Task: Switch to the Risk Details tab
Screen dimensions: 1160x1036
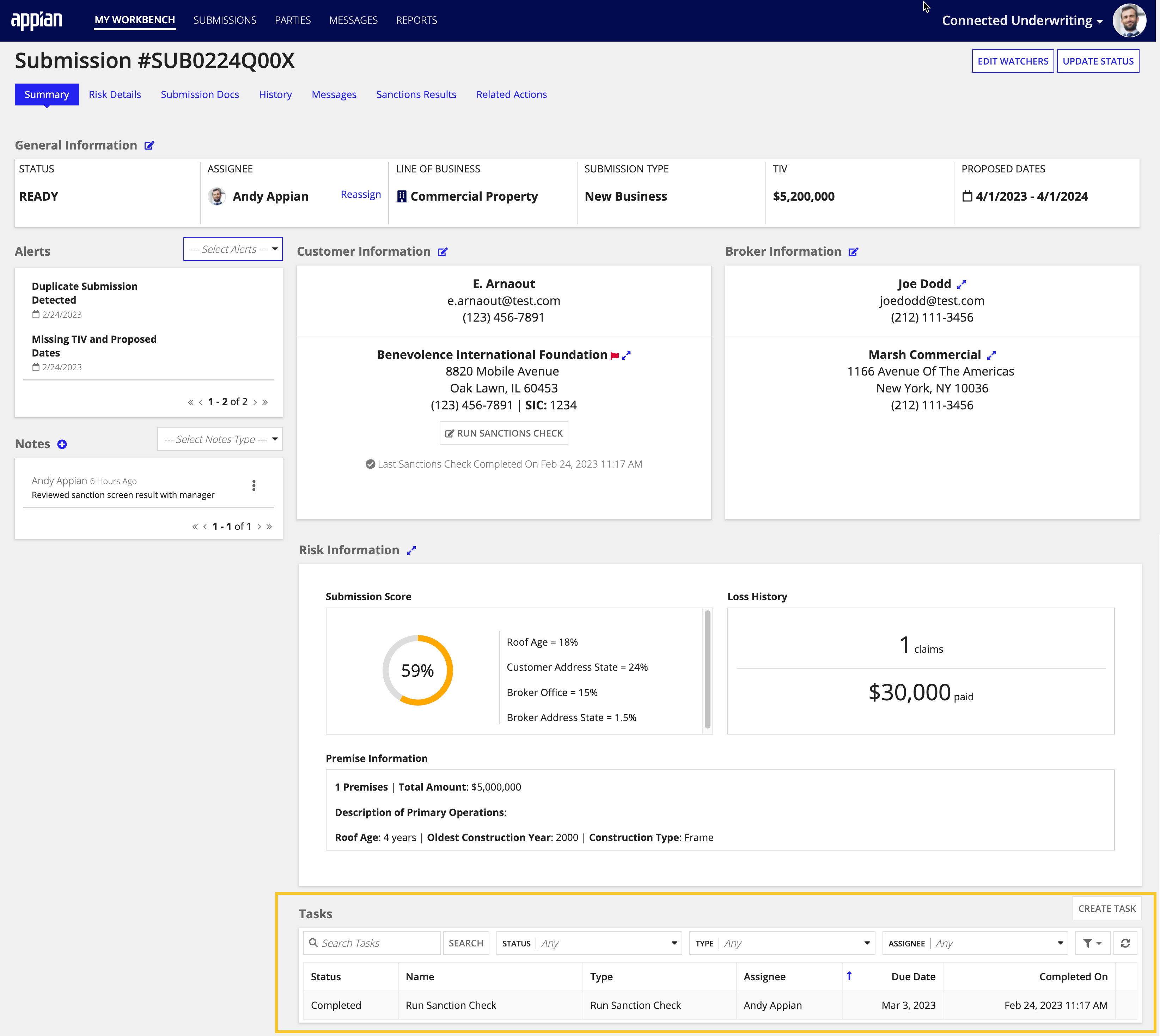Action: click(x=114, y=95)
